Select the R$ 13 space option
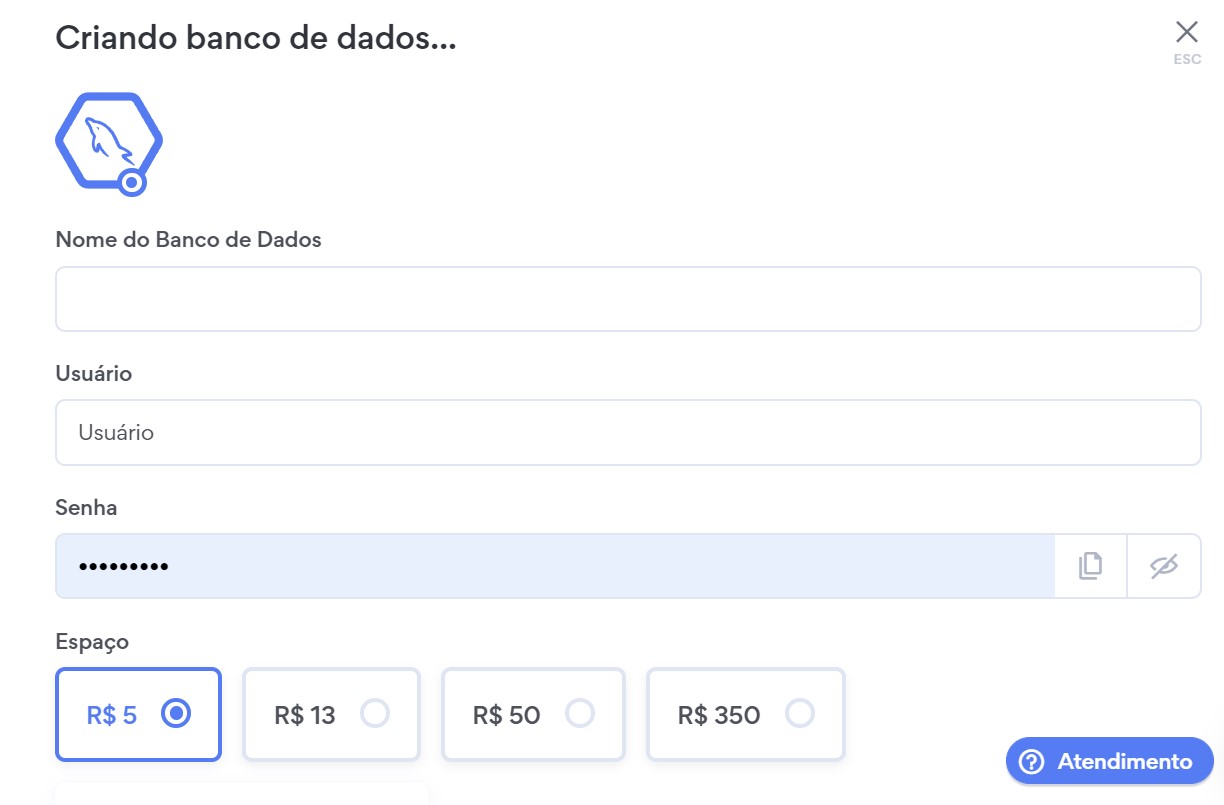This screenshot has width=1224, height=805. click(x=331, y=715)
